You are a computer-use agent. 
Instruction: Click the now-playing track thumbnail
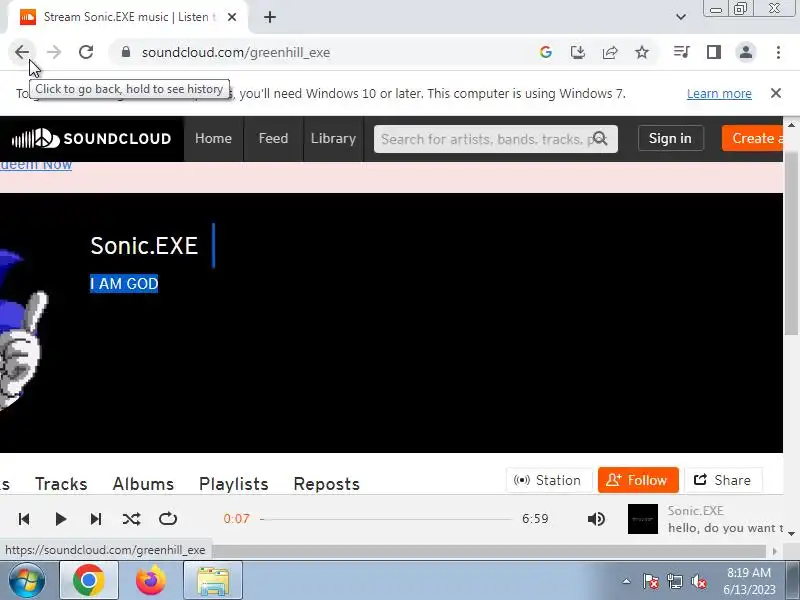coord(642,519)
